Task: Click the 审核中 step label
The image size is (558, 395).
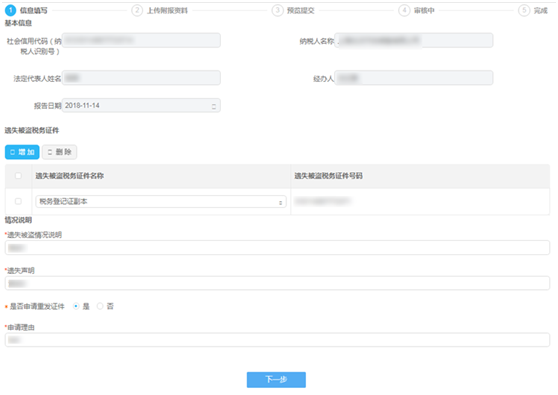Action: (424, 11)
